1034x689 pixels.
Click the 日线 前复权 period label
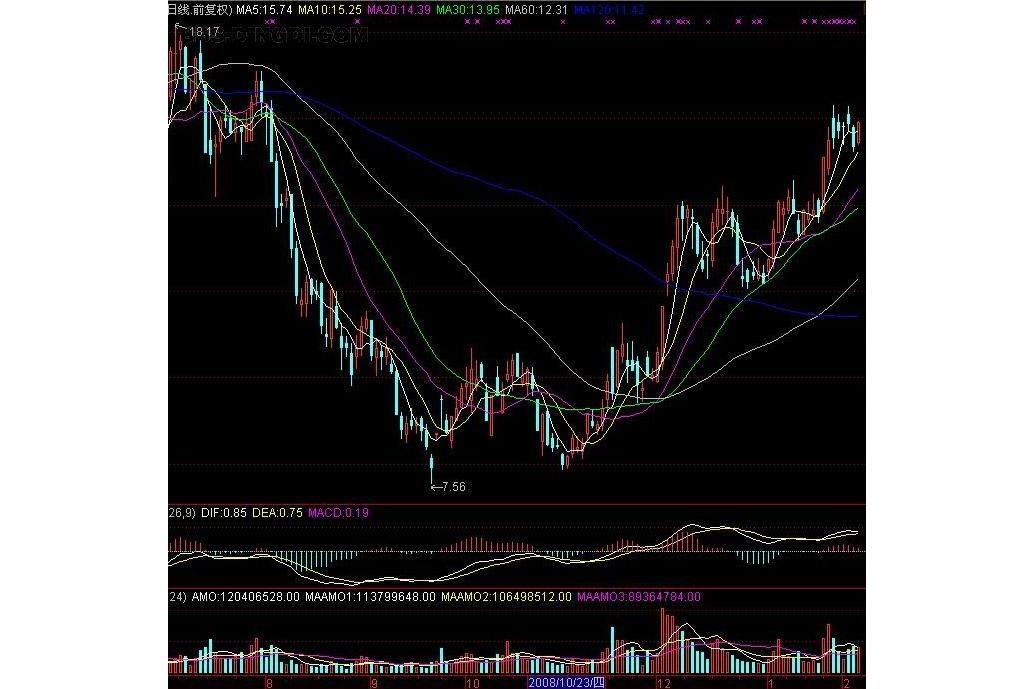point(200,9)
